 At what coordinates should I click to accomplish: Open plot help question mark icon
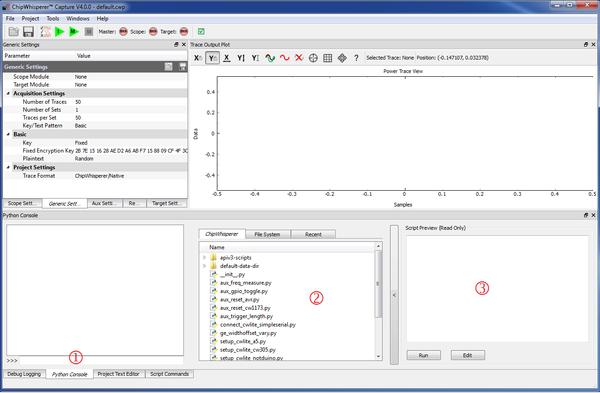pos(356,58)
